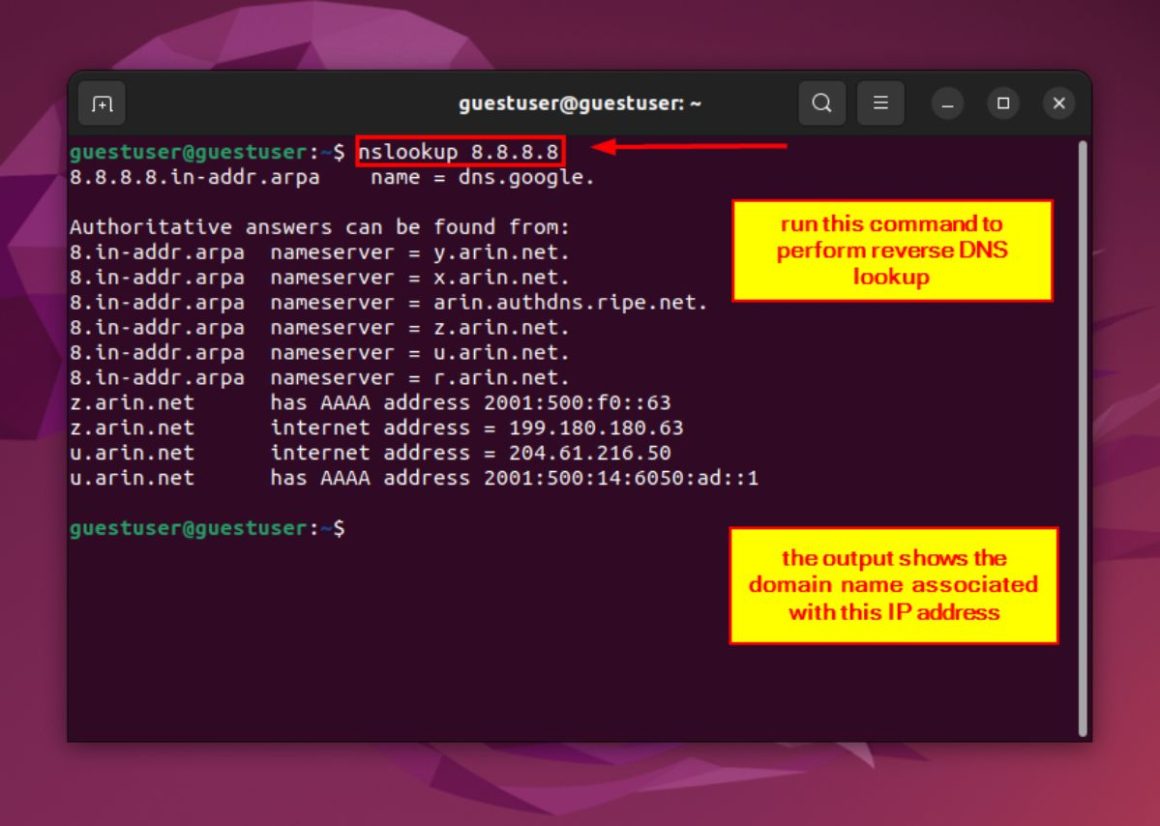Select the new tab plus icon on the left

pyautogui.click(x=102, y=103)
